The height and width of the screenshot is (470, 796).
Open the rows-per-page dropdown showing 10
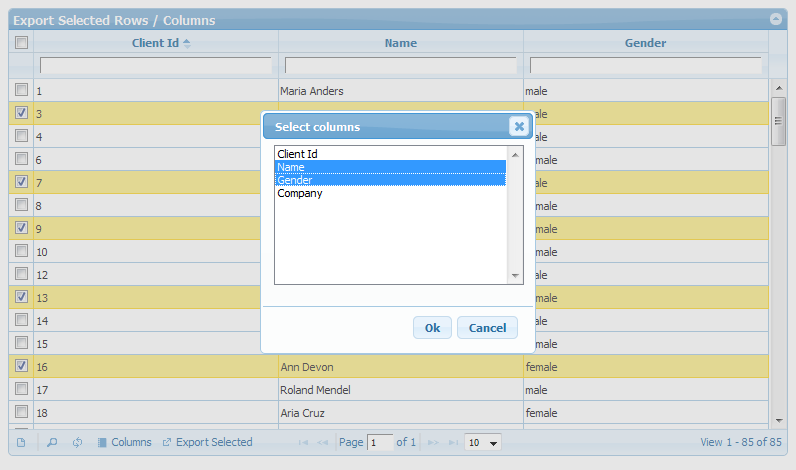pos(483,442)
